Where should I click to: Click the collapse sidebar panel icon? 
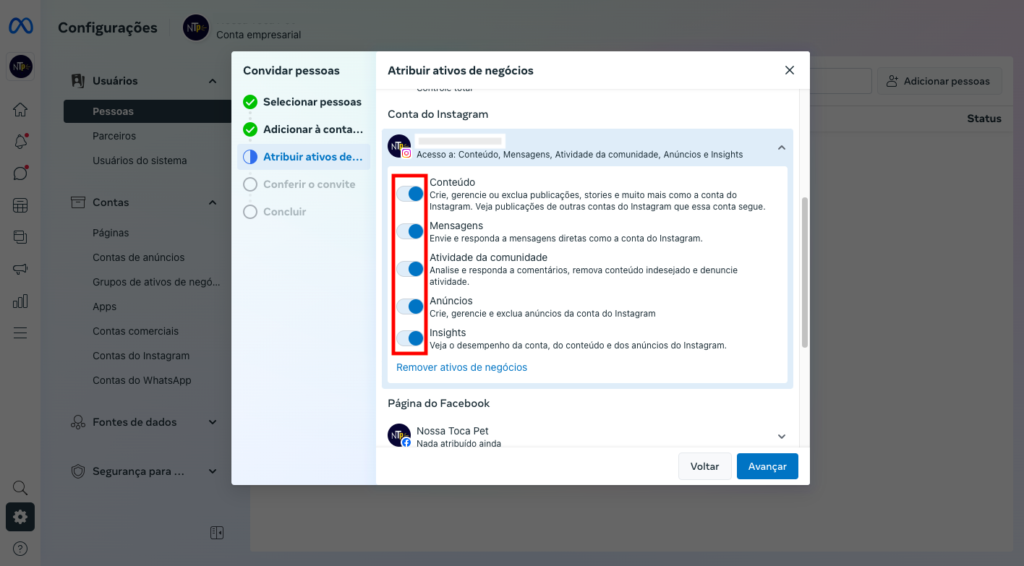(217, 533)
